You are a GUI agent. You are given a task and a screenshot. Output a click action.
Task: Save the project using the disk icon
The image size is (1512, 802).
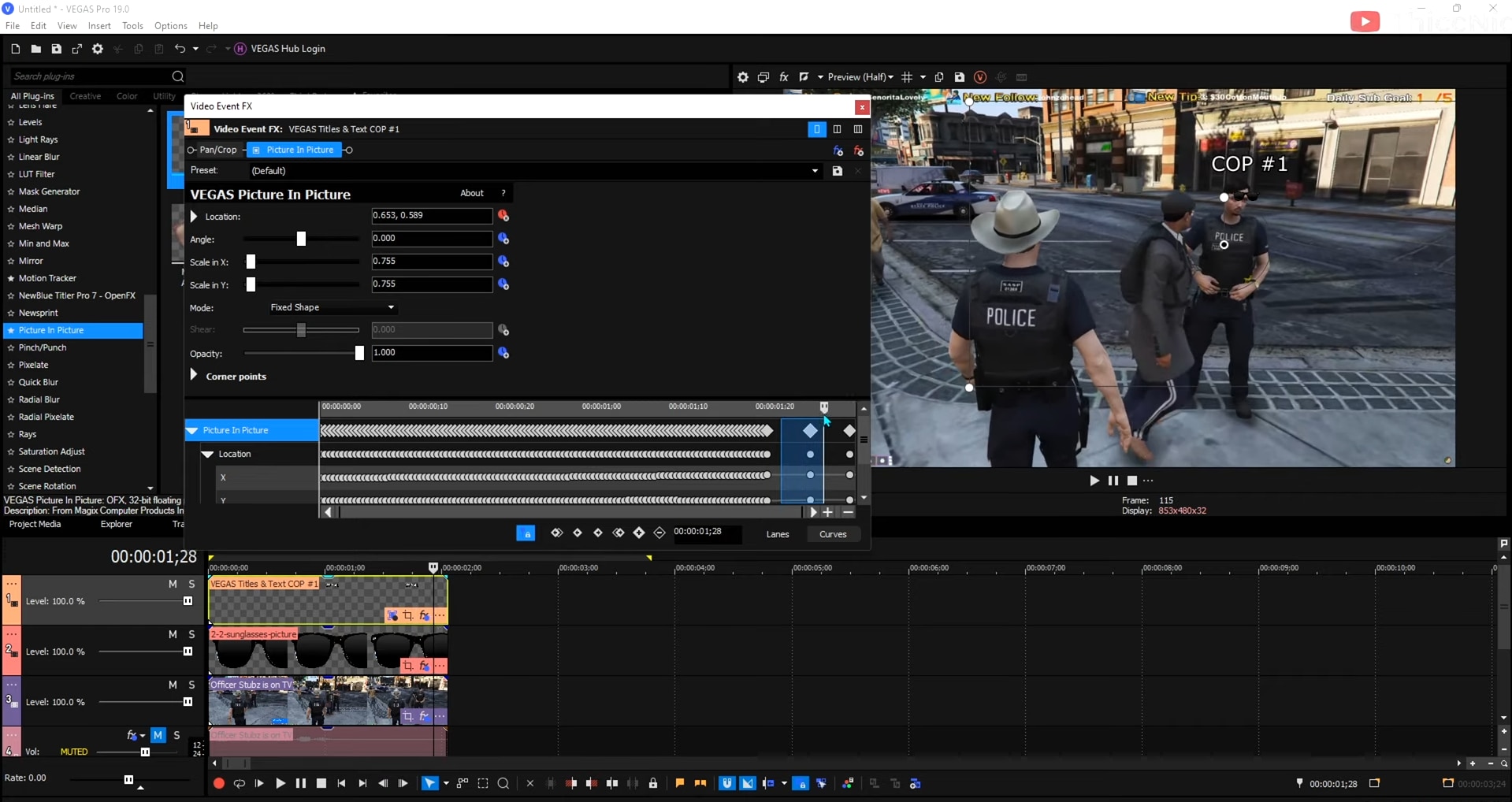tap(57, 49)
